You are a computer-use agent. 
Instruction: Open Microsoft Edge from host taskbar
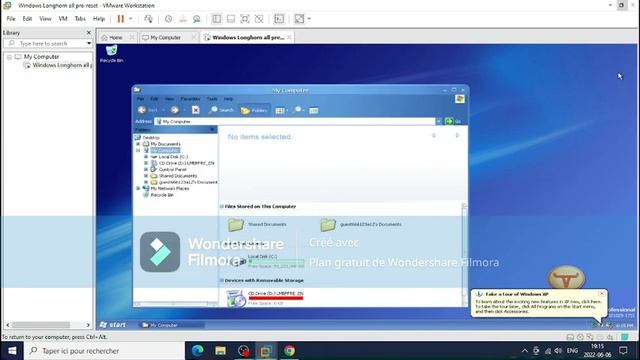198,351
